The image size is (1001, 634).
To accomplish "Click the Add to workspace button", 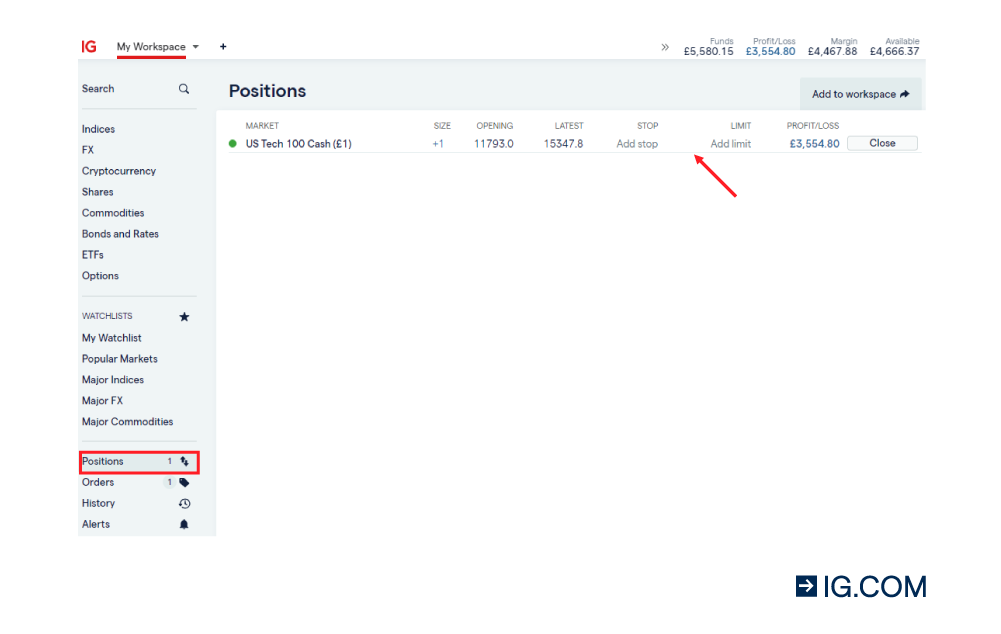I will click(x=860, y=93).
